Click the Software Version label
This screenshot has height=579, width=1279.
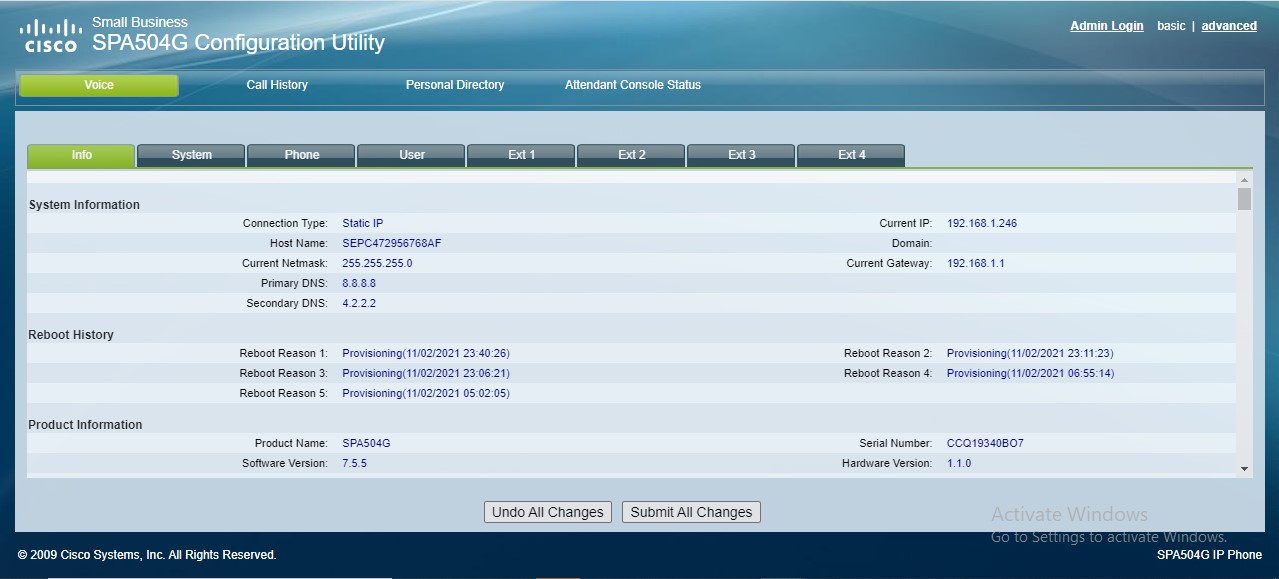tap(285, 463)
